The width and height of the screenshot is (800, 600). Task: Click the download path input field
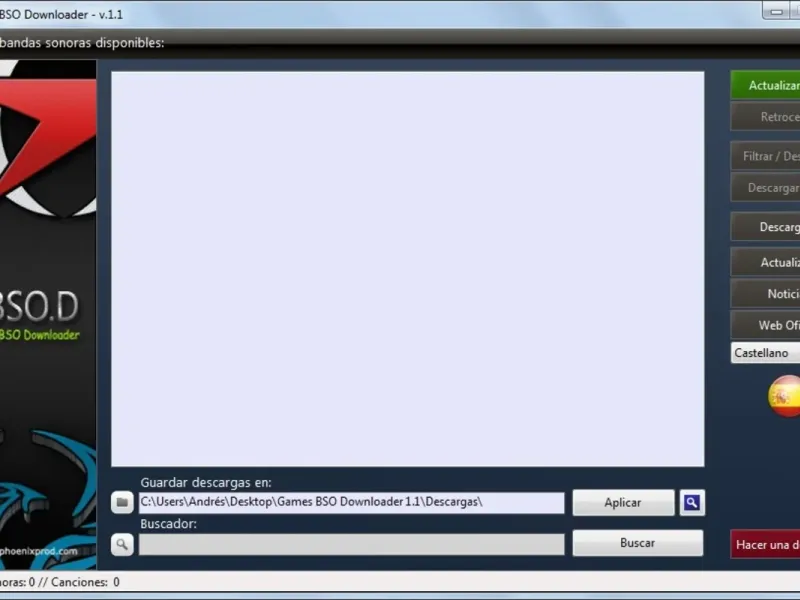352,503
